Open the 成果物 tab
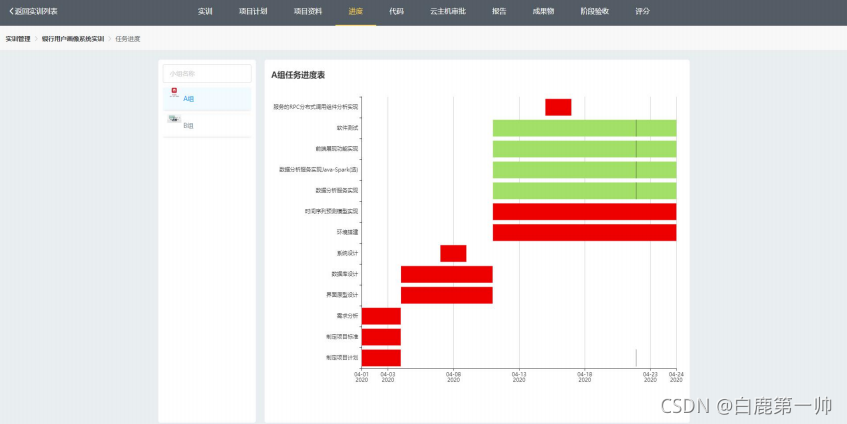Viewport: 847px width, 424px height. click(x=543, y=11)
